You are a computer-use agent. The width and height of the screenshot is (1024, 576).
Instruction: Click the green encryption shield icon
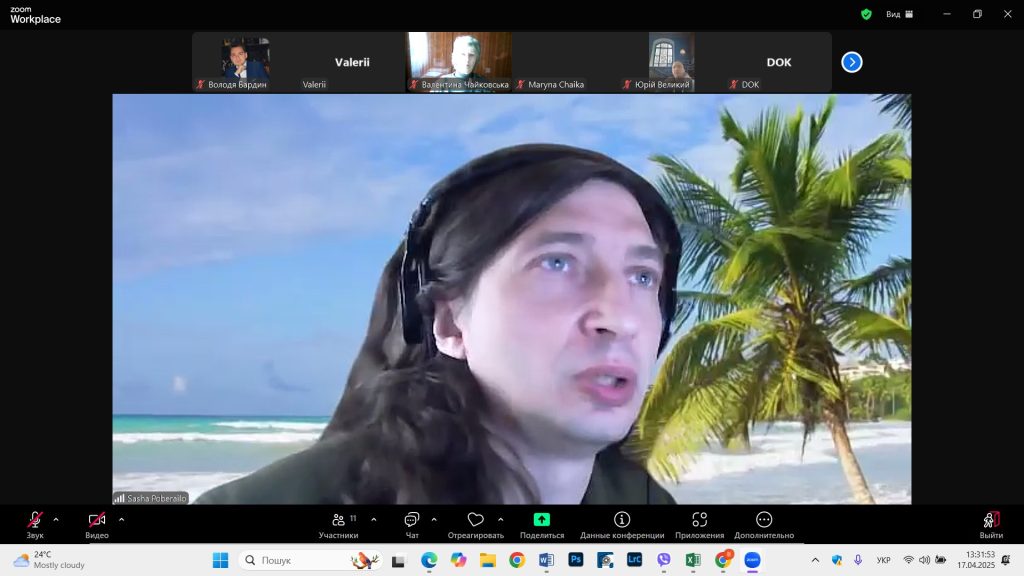tap(866, 14)
